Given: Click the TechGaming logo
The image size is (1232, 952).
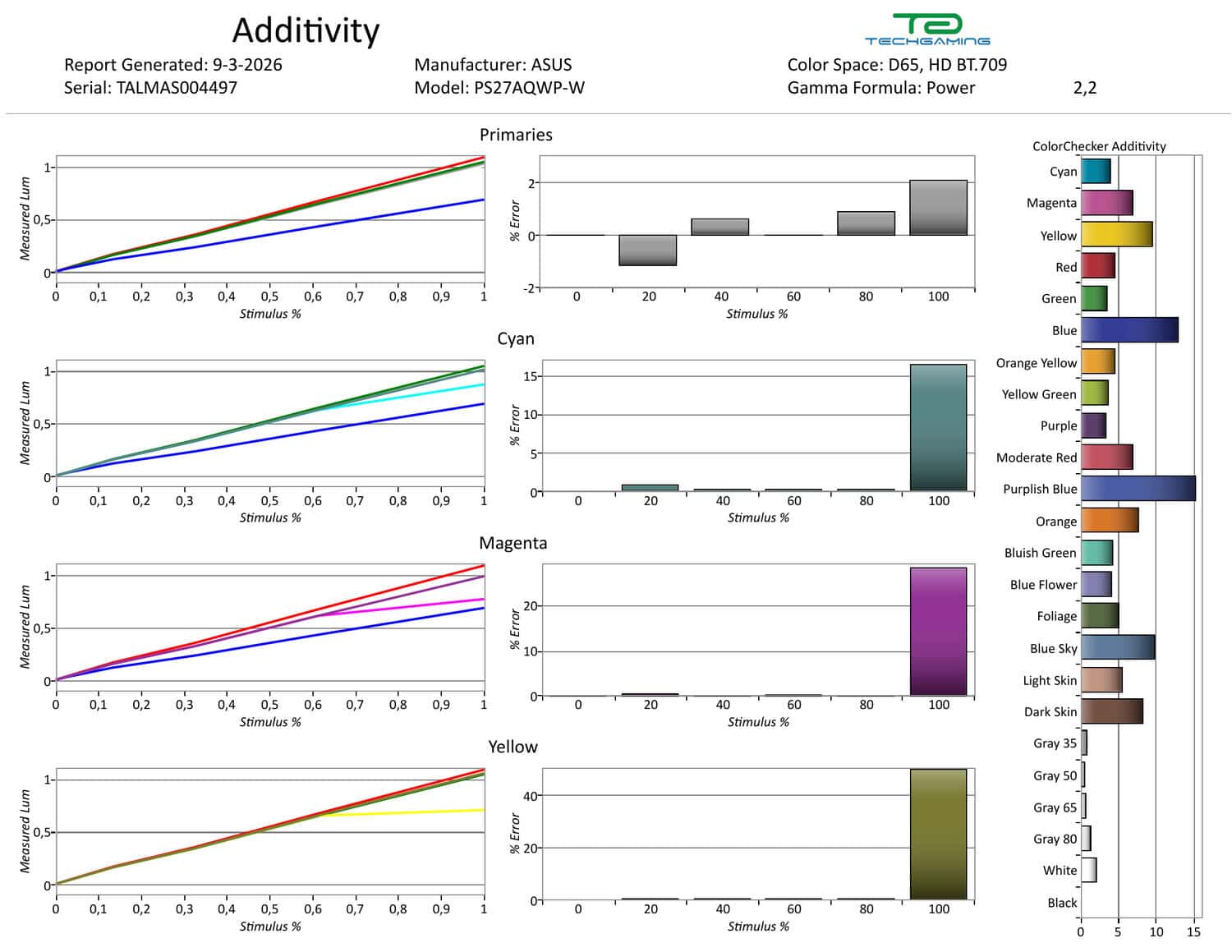Looking at the screenshot, I should pos(926,29).
